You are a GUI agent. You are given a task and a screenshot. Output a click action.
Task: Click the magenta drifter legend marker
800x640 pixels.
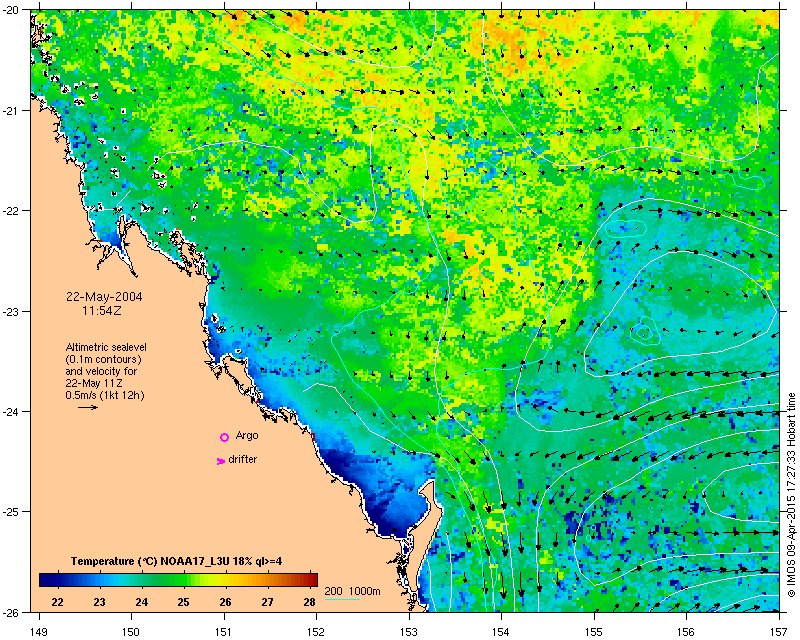click(x=220, y=461)
